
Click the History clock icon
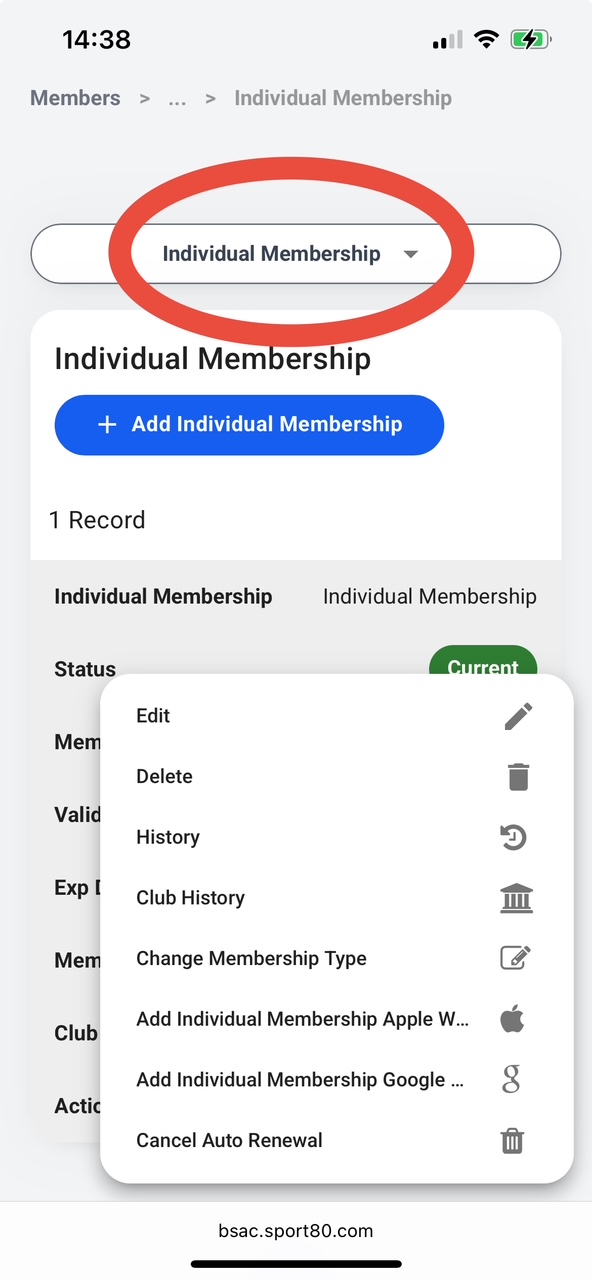pyautogui.click(x=513, y=838)
